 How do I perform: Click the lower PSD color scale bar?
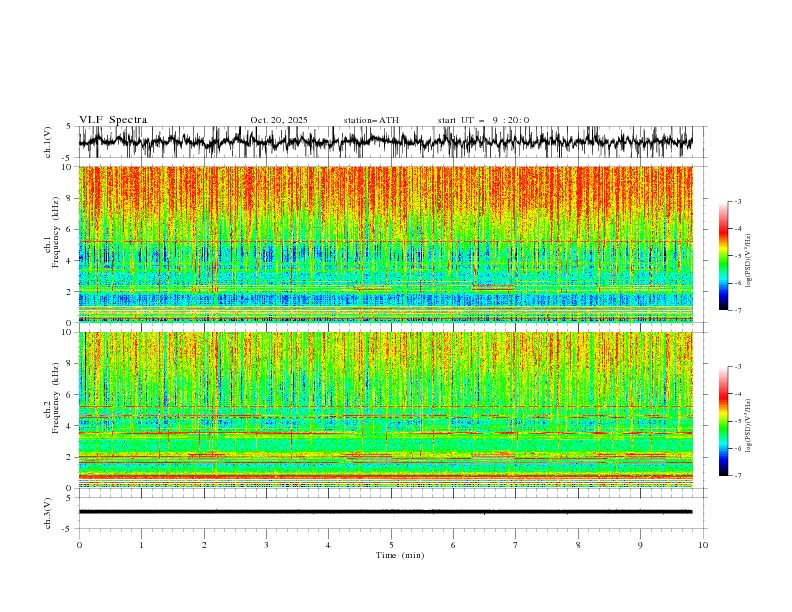click(723, 421)
